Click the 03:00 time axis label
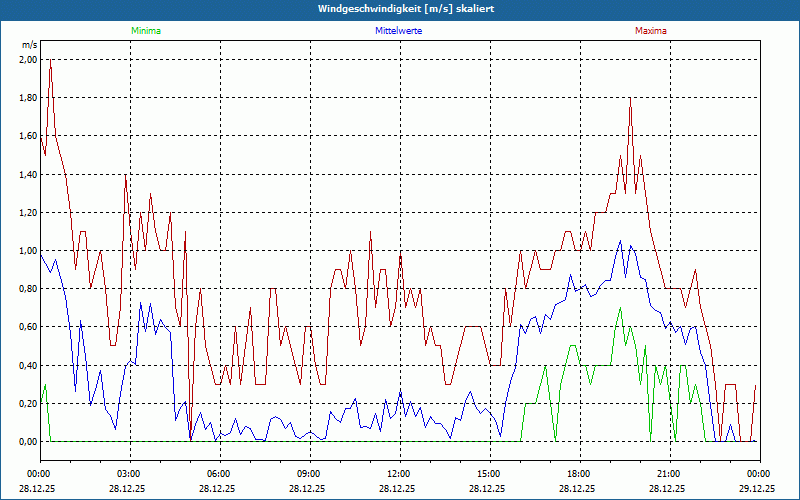Screen dimensions: 800x500 coord(129,474)
